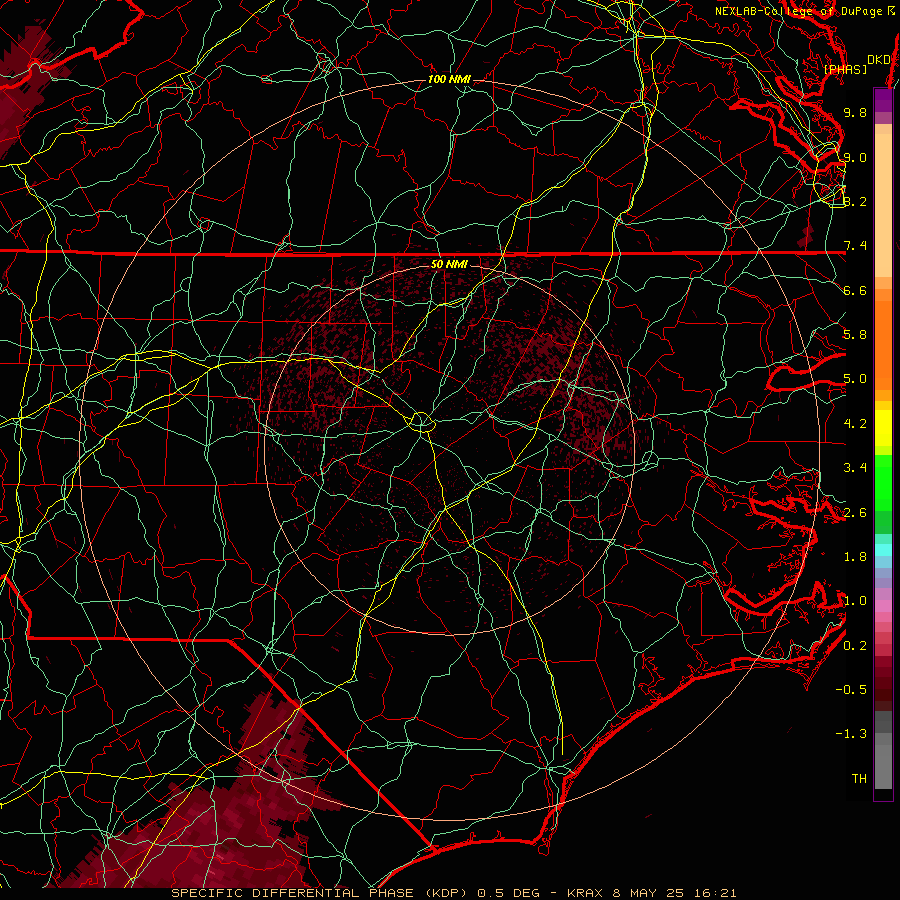Click the KRAX radar site circle marker
This screenshot has height=900, width=900.
click(421, 422)
